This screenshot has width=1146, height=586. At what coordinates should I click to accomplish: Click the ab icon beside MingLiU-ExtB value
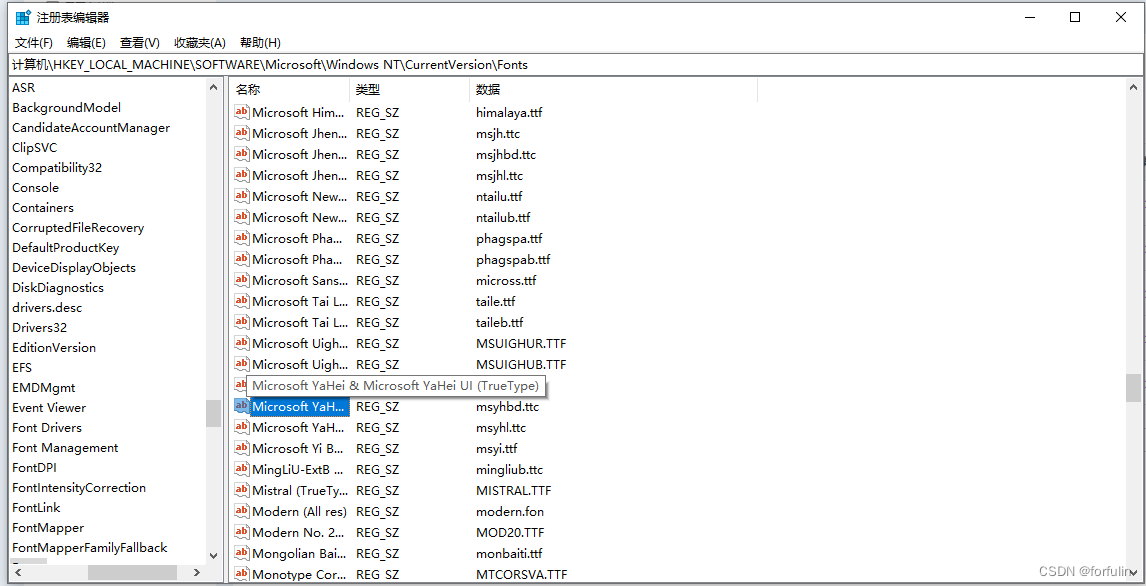tap(240, 469)
